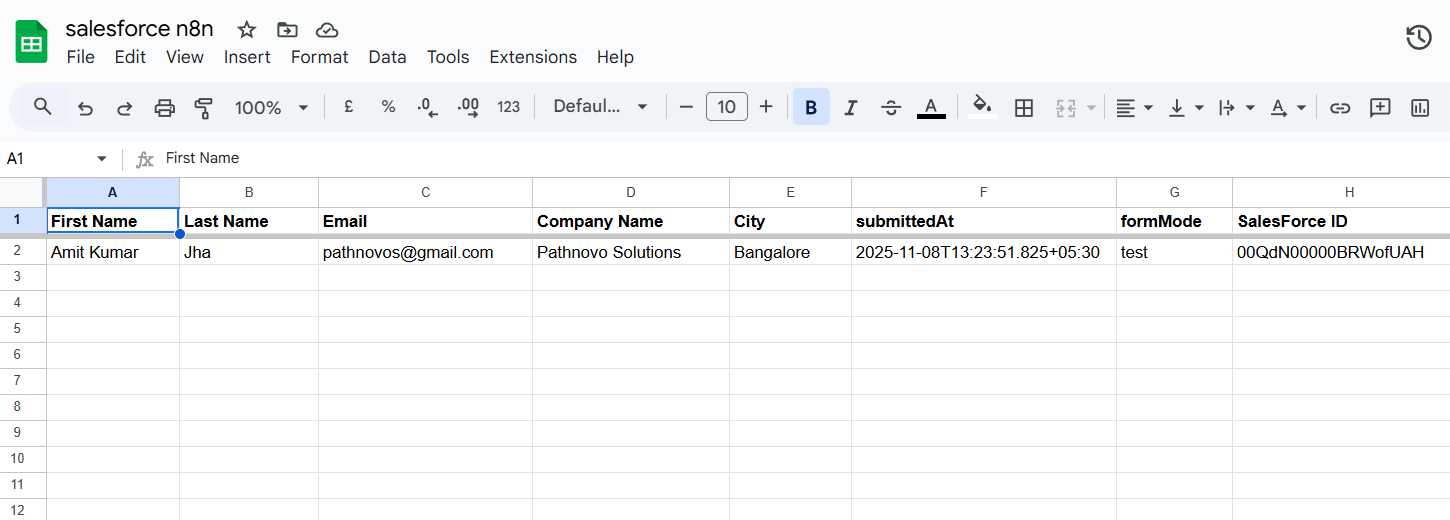
Task: Star the salesforce n8n document
Action: (247, 30)
